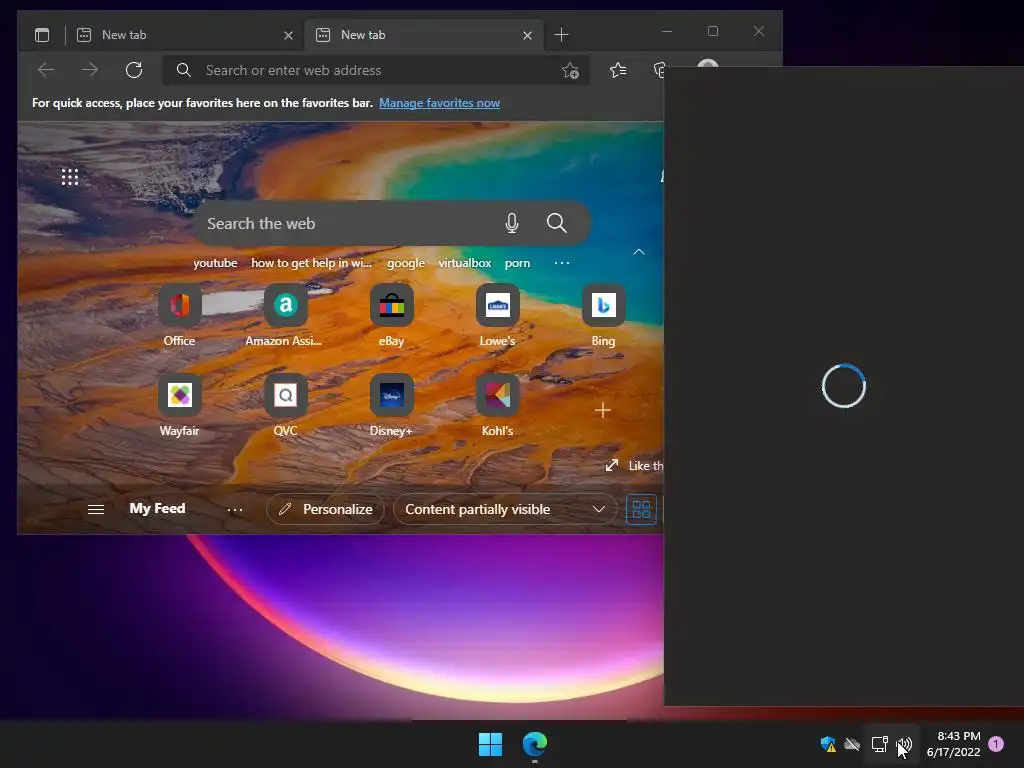
Task: Choose the google search suggestion
Action: [x=406, y=263]
